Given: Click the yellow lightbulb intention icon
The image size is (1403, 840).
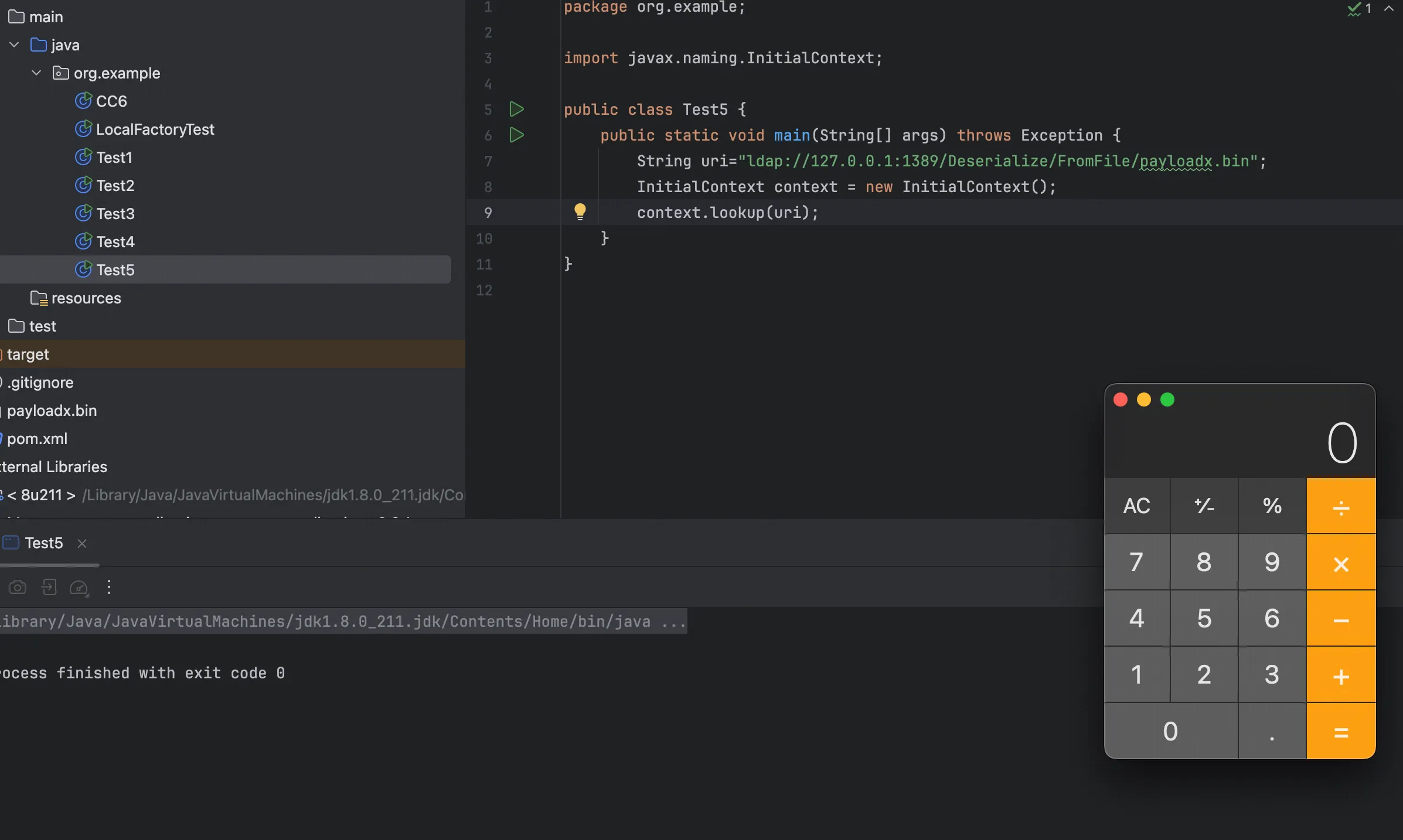Looking at the screenshot, I should coord(580,211).
